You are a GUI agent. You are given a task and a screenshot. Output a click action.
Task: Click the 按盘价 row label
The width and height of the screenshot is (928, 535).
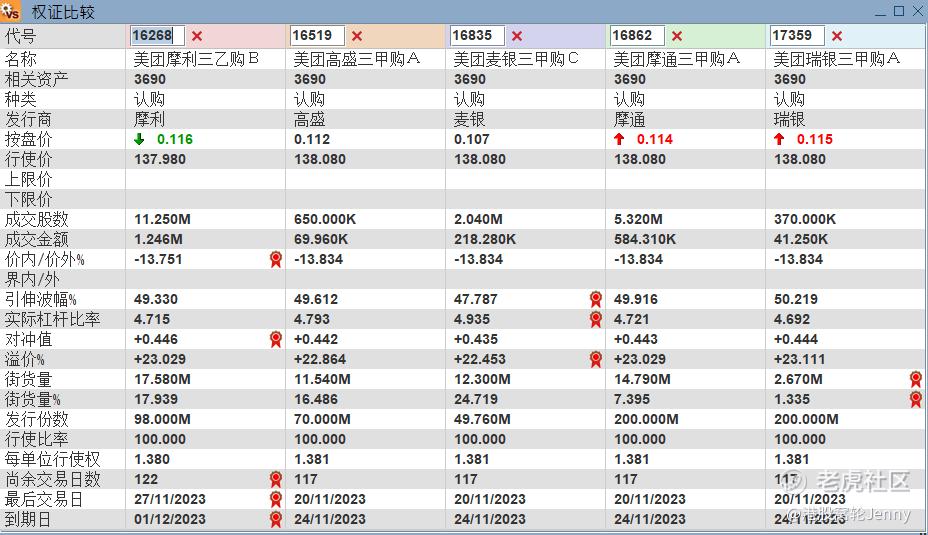click(x=28, y=139)
